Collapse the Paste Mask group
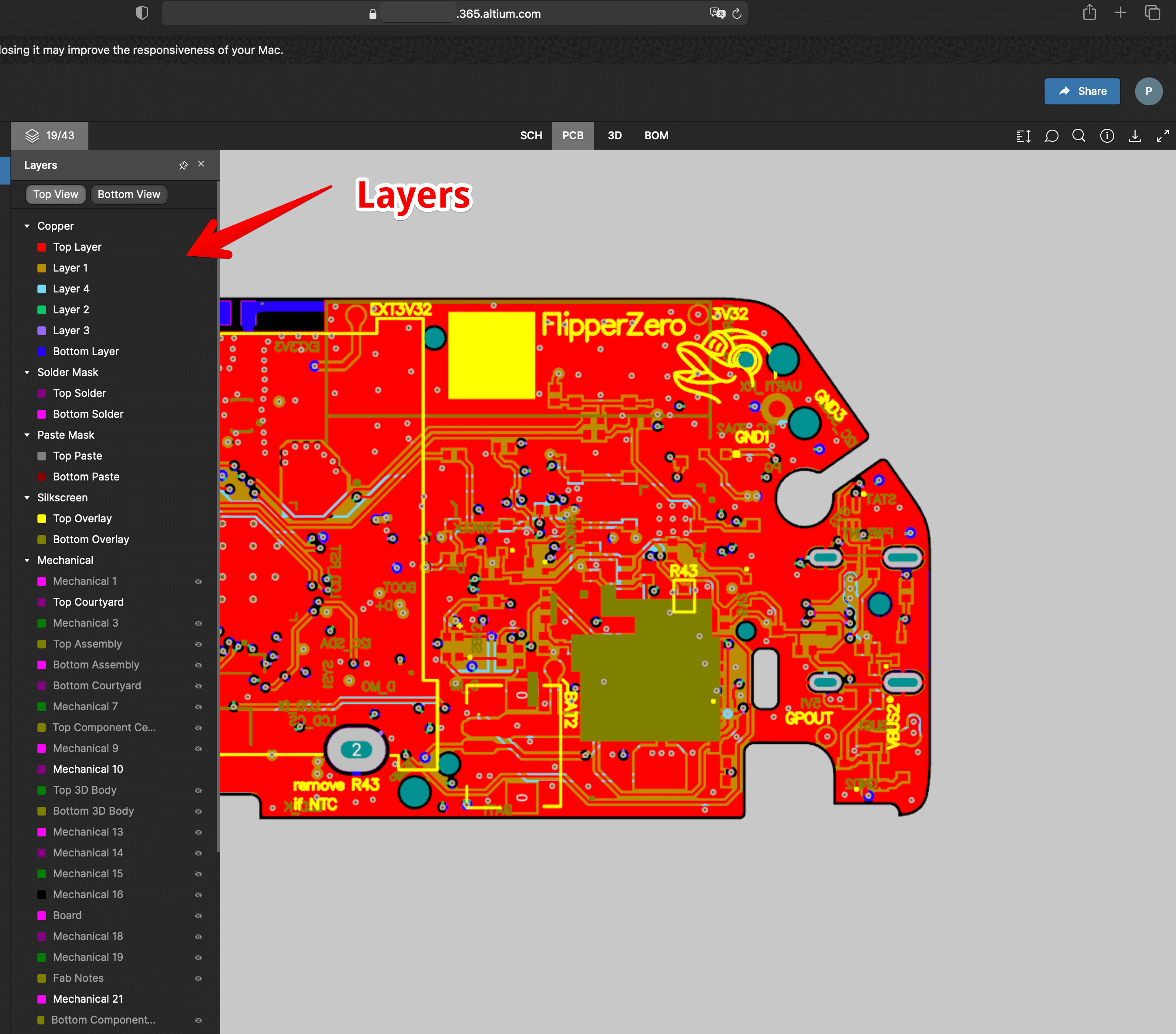1176x1034 pixels. pyautogui.click(x=27, y=435)
